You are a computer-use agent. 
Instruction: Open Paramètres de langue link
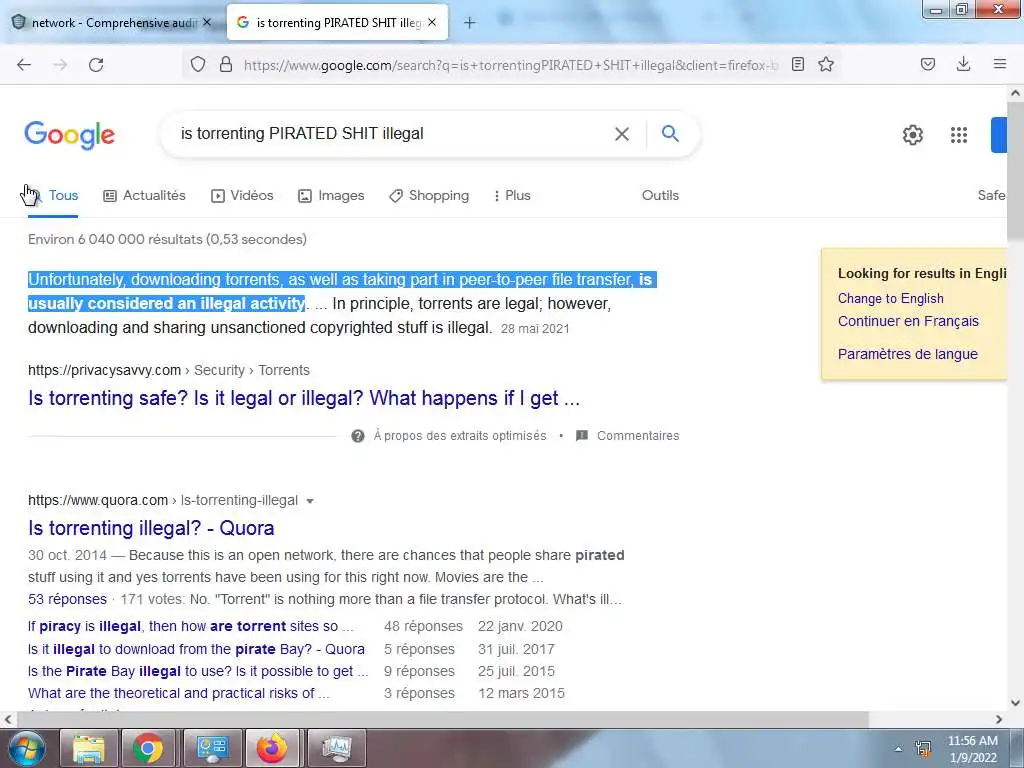click(x=908, y=354)
